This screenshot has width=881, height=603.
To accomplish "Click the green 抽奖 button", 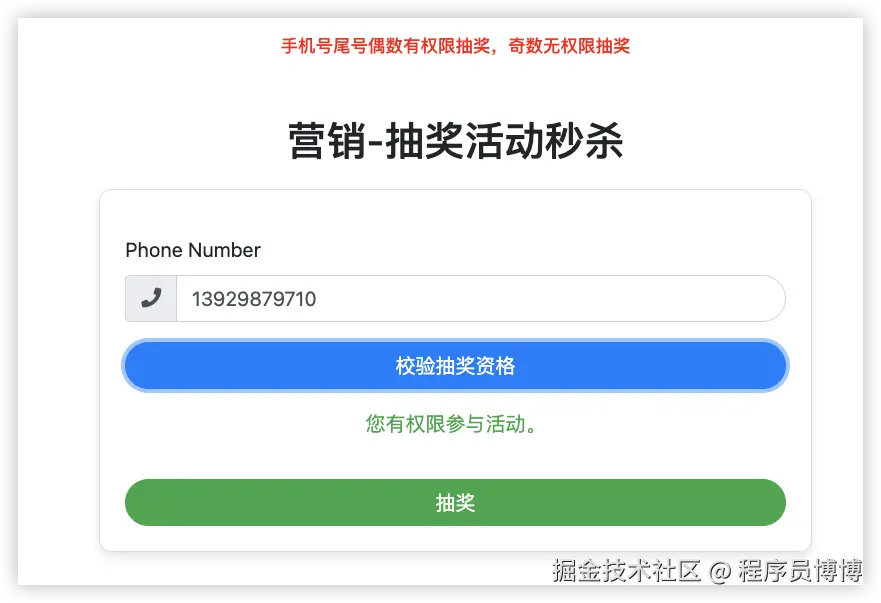I will [x=455, y=502].
